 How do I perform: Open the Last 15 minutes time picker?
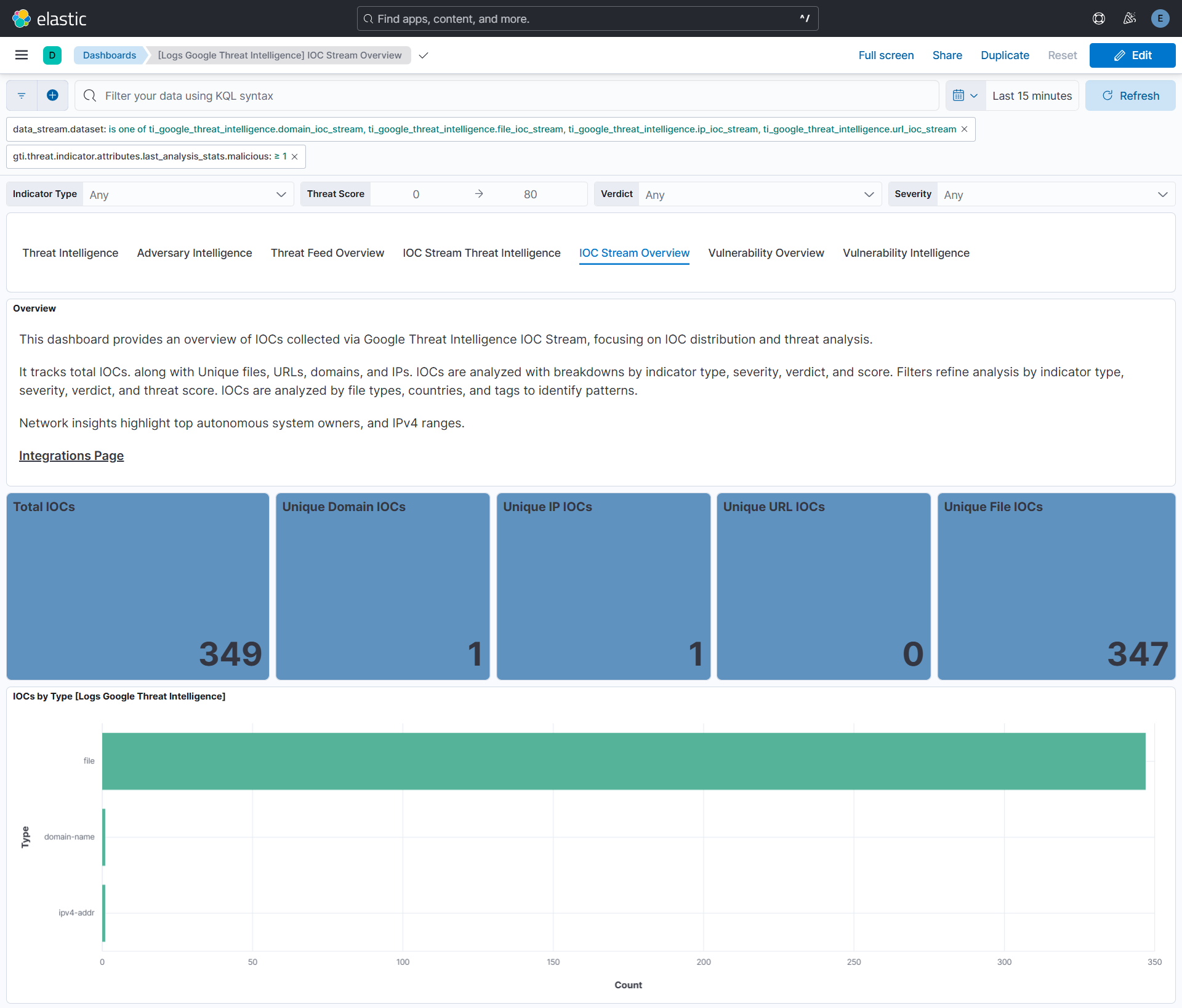pos(1032,95)
